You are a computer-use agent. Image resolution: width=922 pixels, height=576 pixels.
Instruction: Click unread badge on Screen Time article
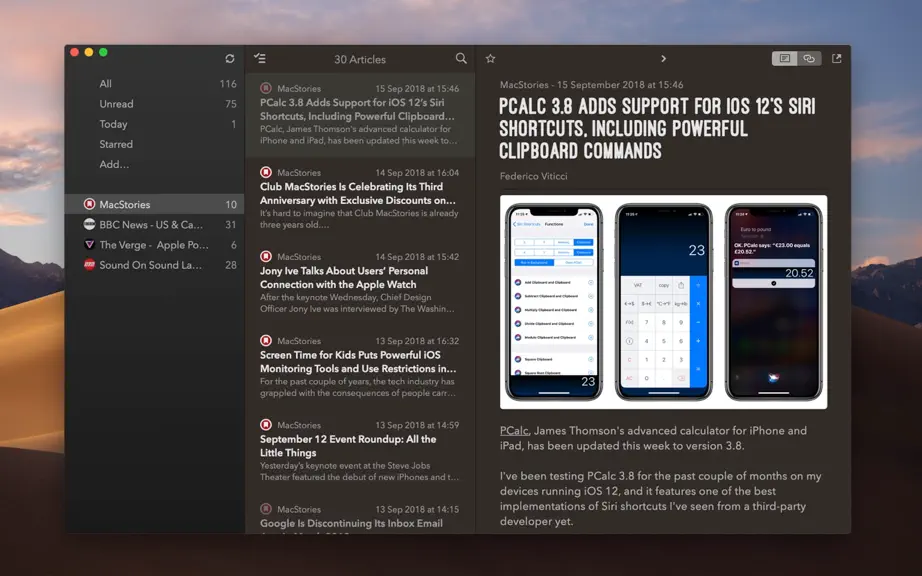[266, 340]
